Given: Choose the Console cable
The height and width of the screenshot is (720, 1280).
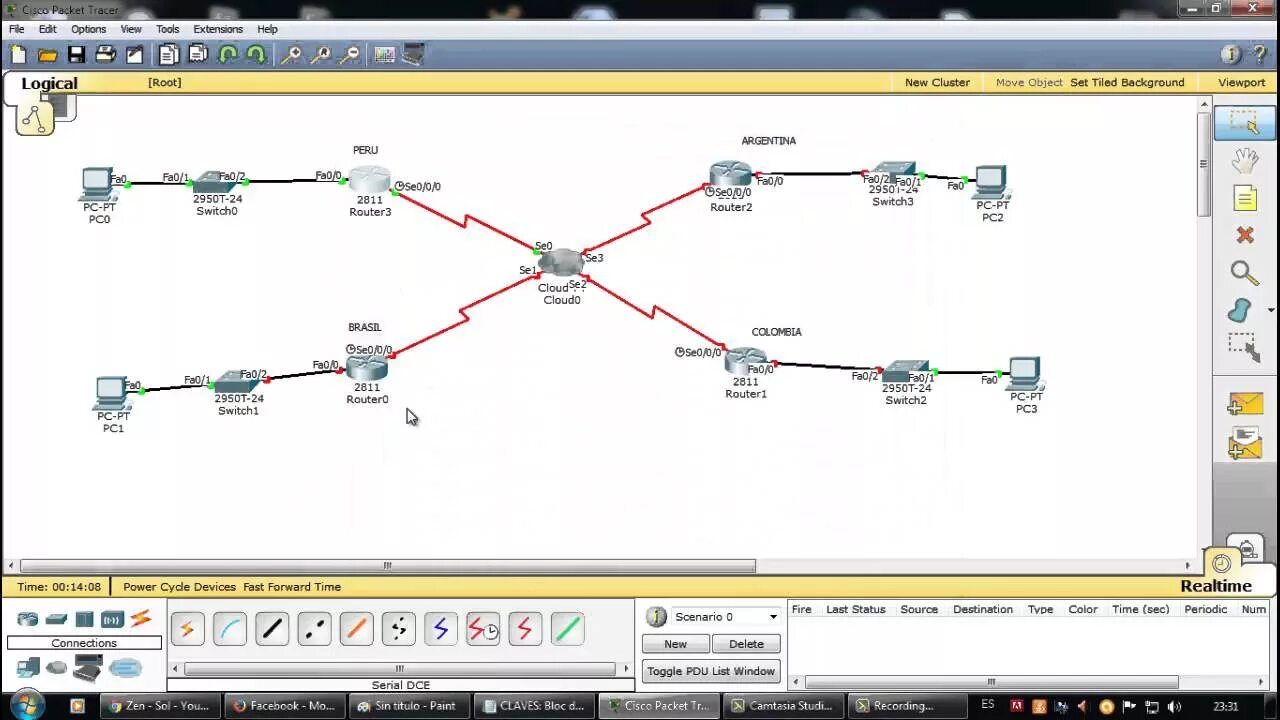Looking at the screenshot, I should [230, 629].
